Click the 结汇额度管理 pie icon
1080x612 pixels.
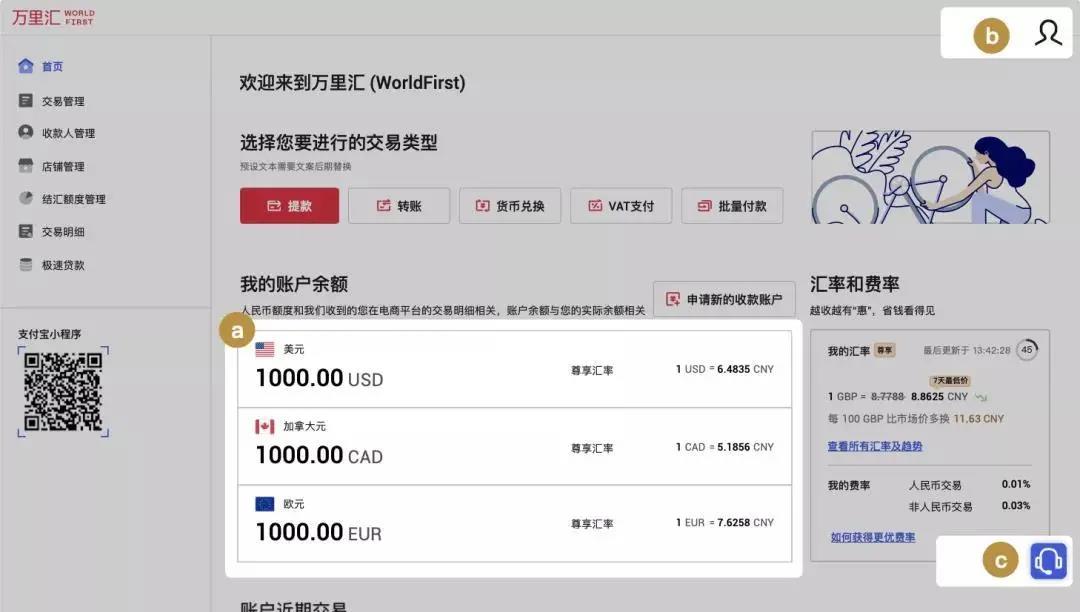coord(25,198)
